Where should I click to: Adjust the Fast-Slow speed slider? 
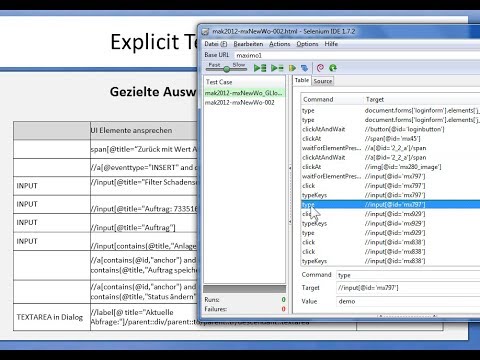coord(226,69)
